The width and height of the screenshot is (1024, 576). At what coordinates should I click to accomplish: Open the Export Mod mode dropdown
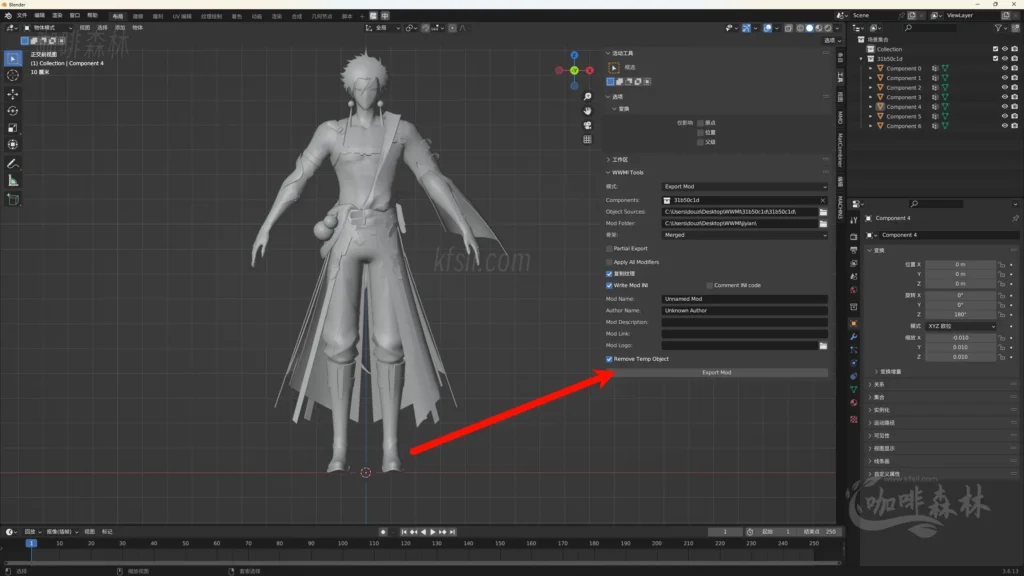click(745, 187)
